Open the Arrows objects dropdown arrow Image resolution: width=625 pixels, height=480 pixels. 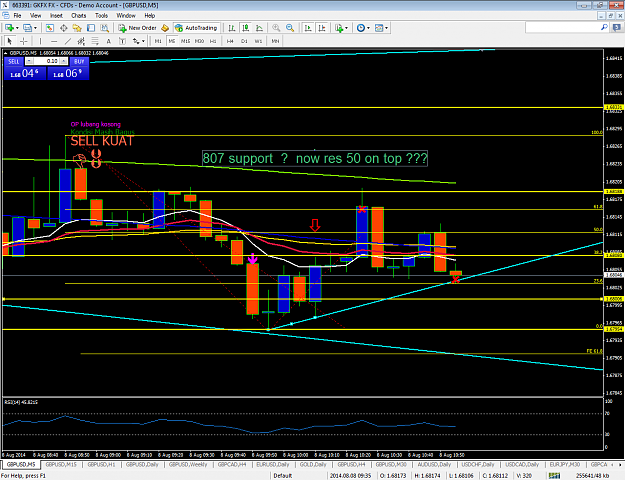coord(143,41)
